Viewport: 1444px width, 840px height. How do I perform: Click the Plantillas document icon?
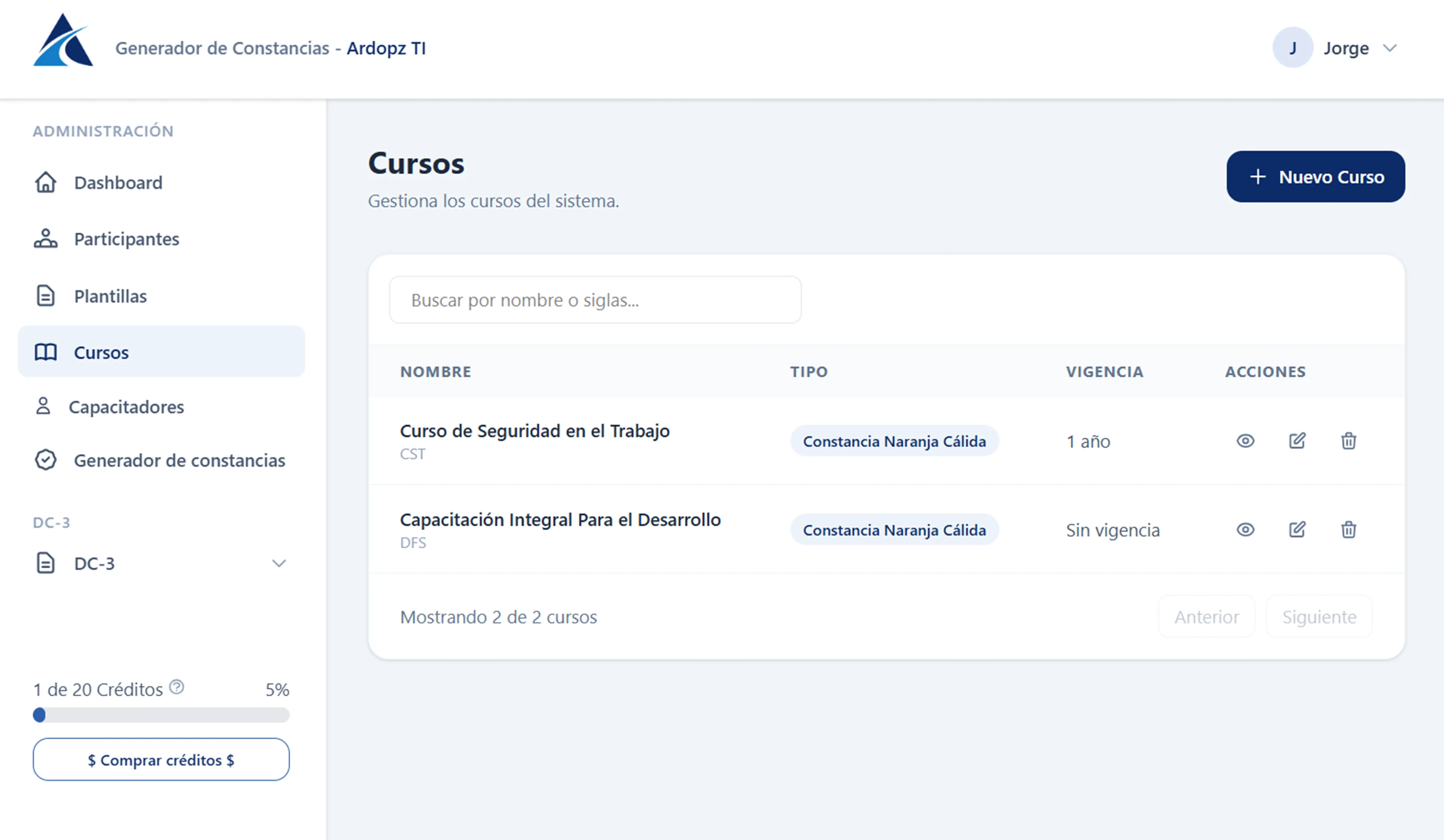46,296
